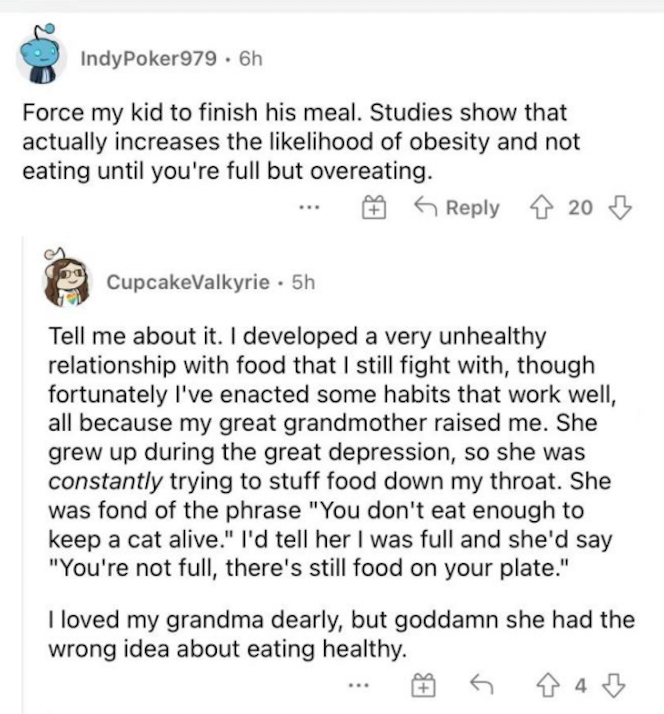Screen dimensions: 664x714
Task: Give award to IndyPoker979's comment
Action: 374,208
